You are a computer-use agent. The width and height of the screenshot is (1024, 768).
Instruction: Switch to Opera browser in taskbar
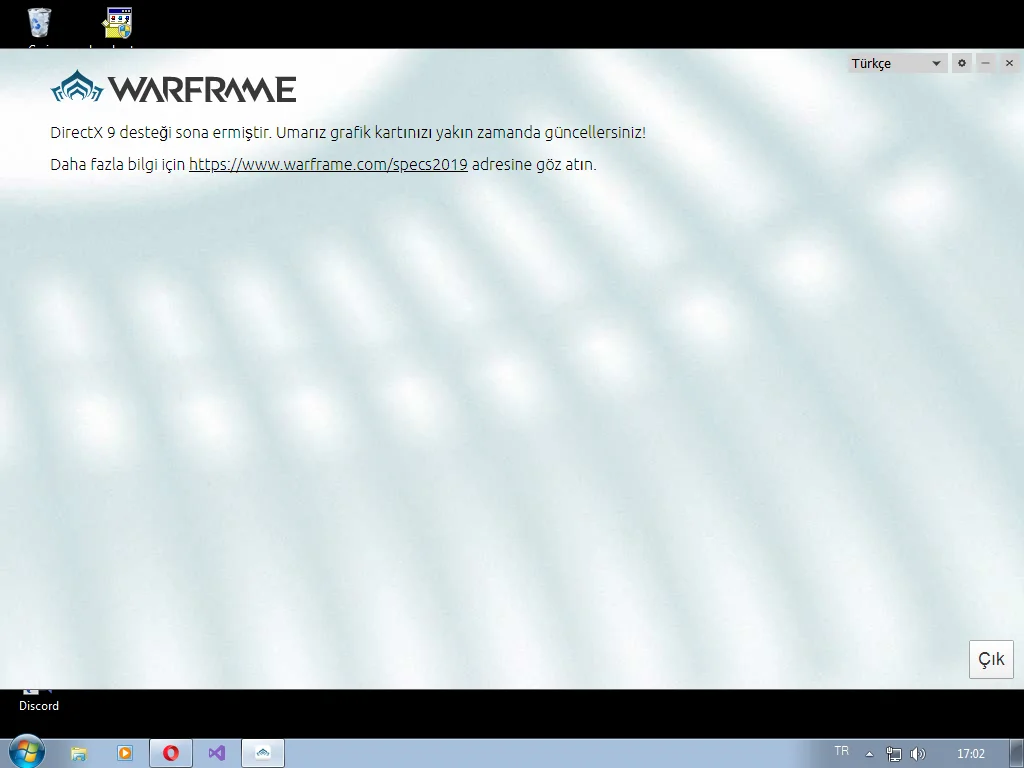click(x=171, y=753)
